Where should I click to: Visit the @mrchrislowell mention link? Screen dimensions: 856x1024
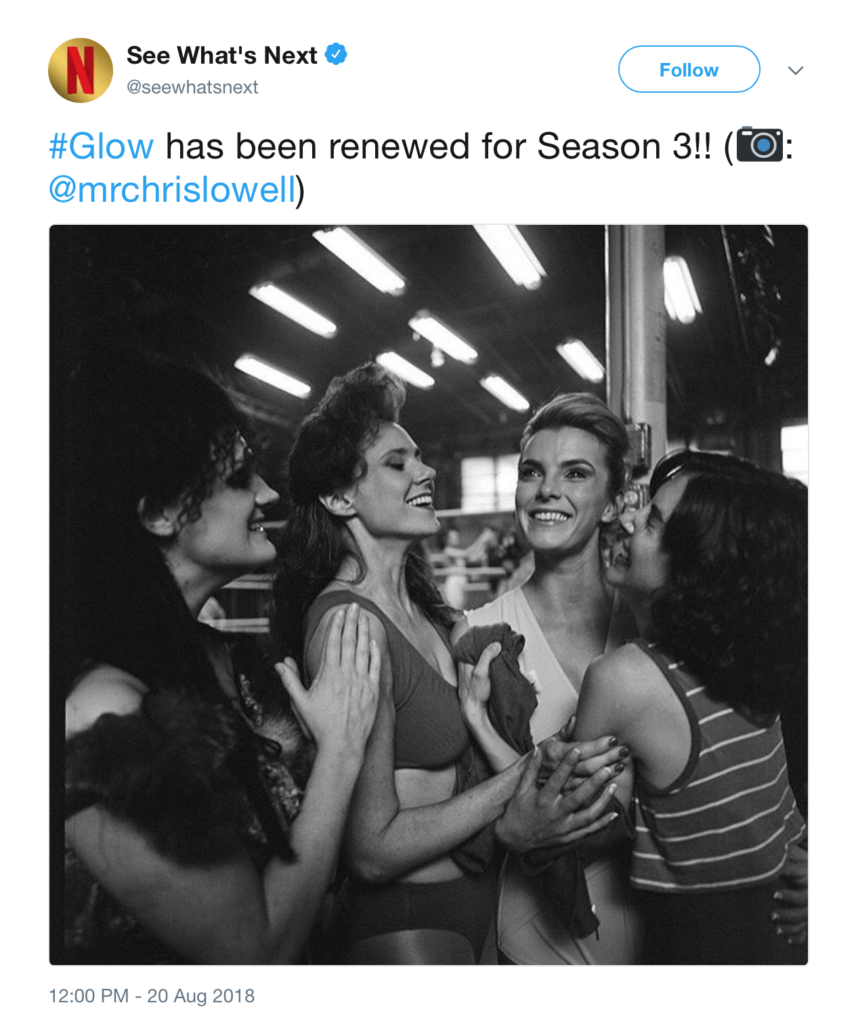coord(172,190)
